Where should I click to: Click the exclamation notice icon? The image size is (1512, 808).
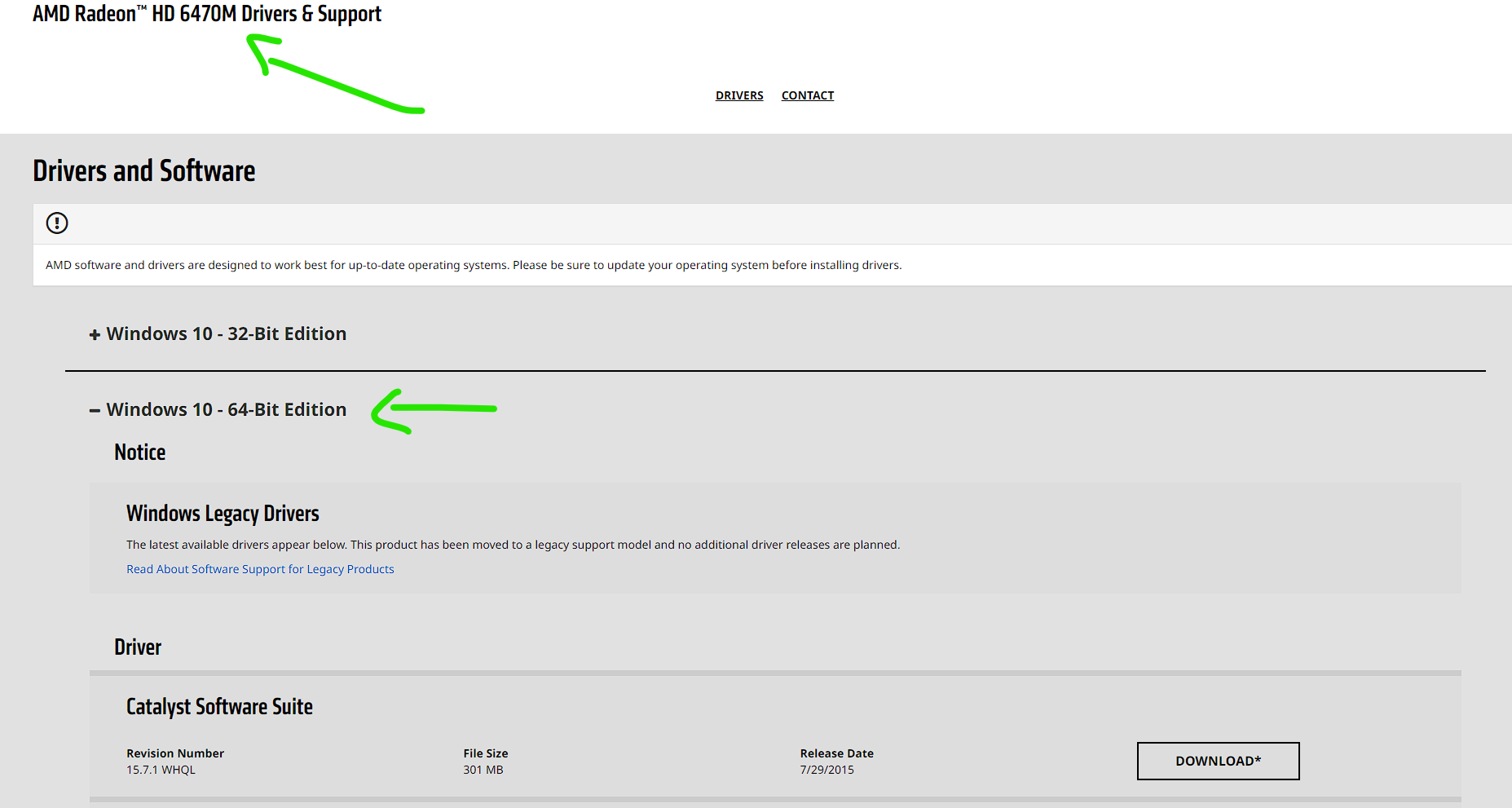(57, 223)
